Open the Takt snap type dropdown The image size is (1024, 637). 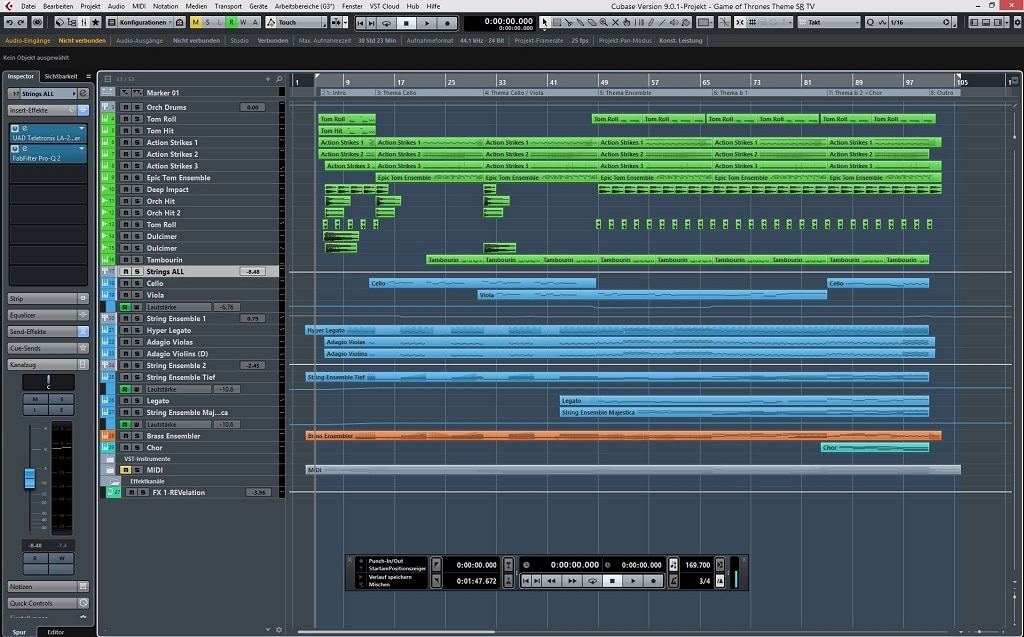(829, 22)
